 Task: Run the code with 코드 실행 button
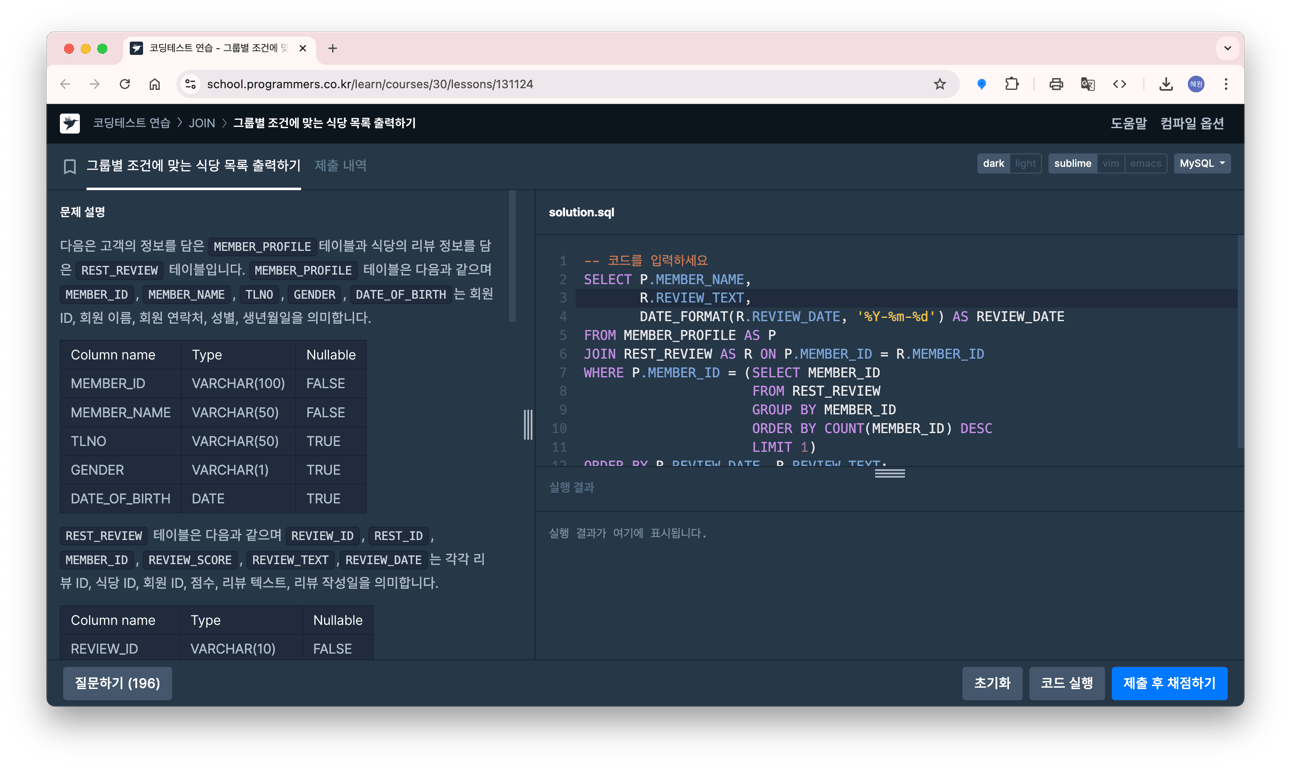1066,683
